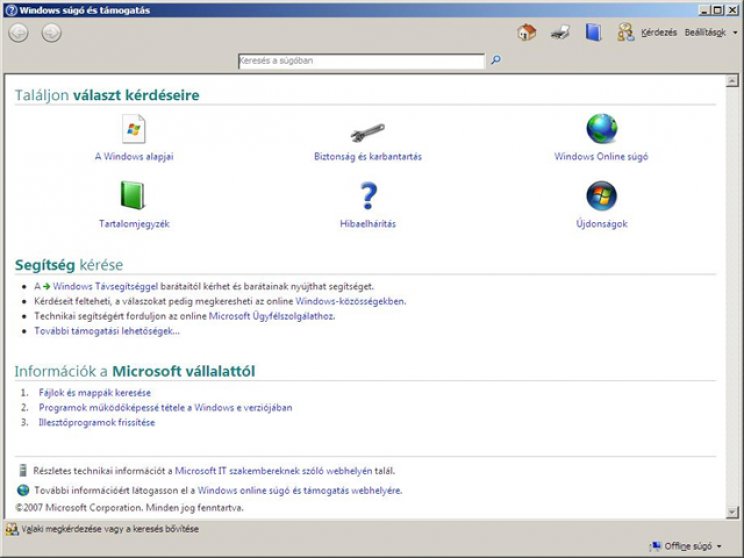Click the wrench icon for security and maintenance

coord(367,132)
